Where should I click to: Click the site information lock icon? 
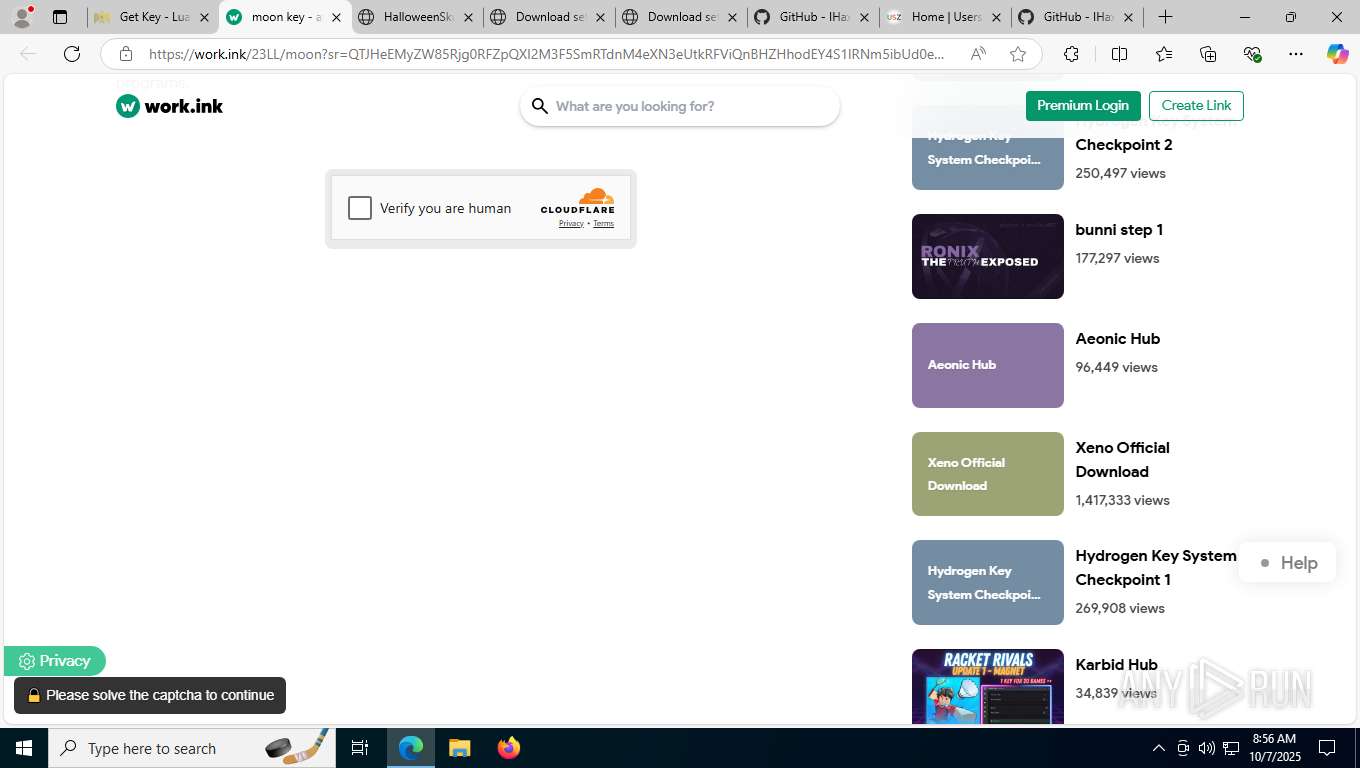tap(125, 54)
